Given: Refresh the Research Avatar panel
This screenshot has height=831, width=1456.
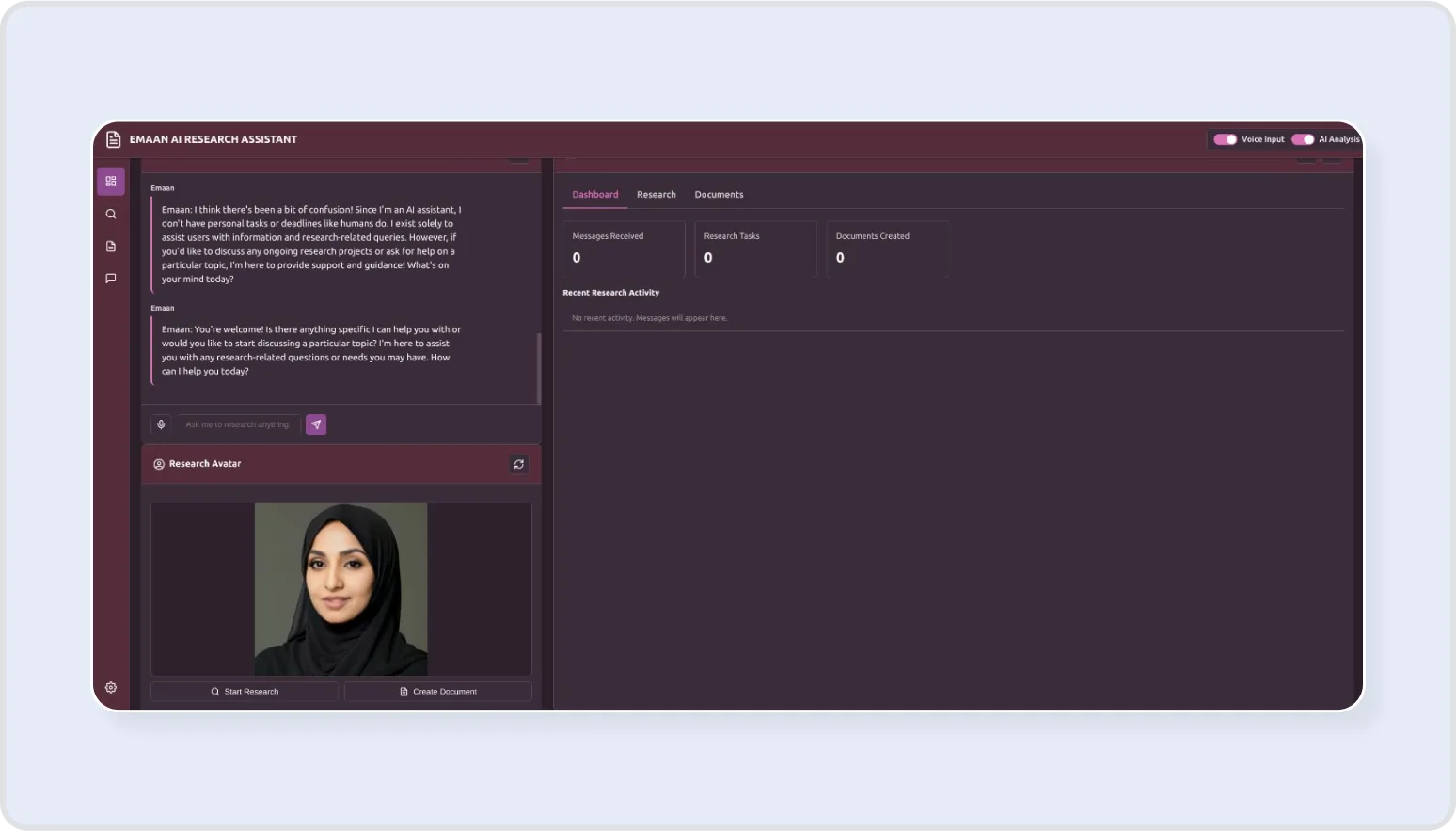Looking at the screenshot, I should click(518, 464).
